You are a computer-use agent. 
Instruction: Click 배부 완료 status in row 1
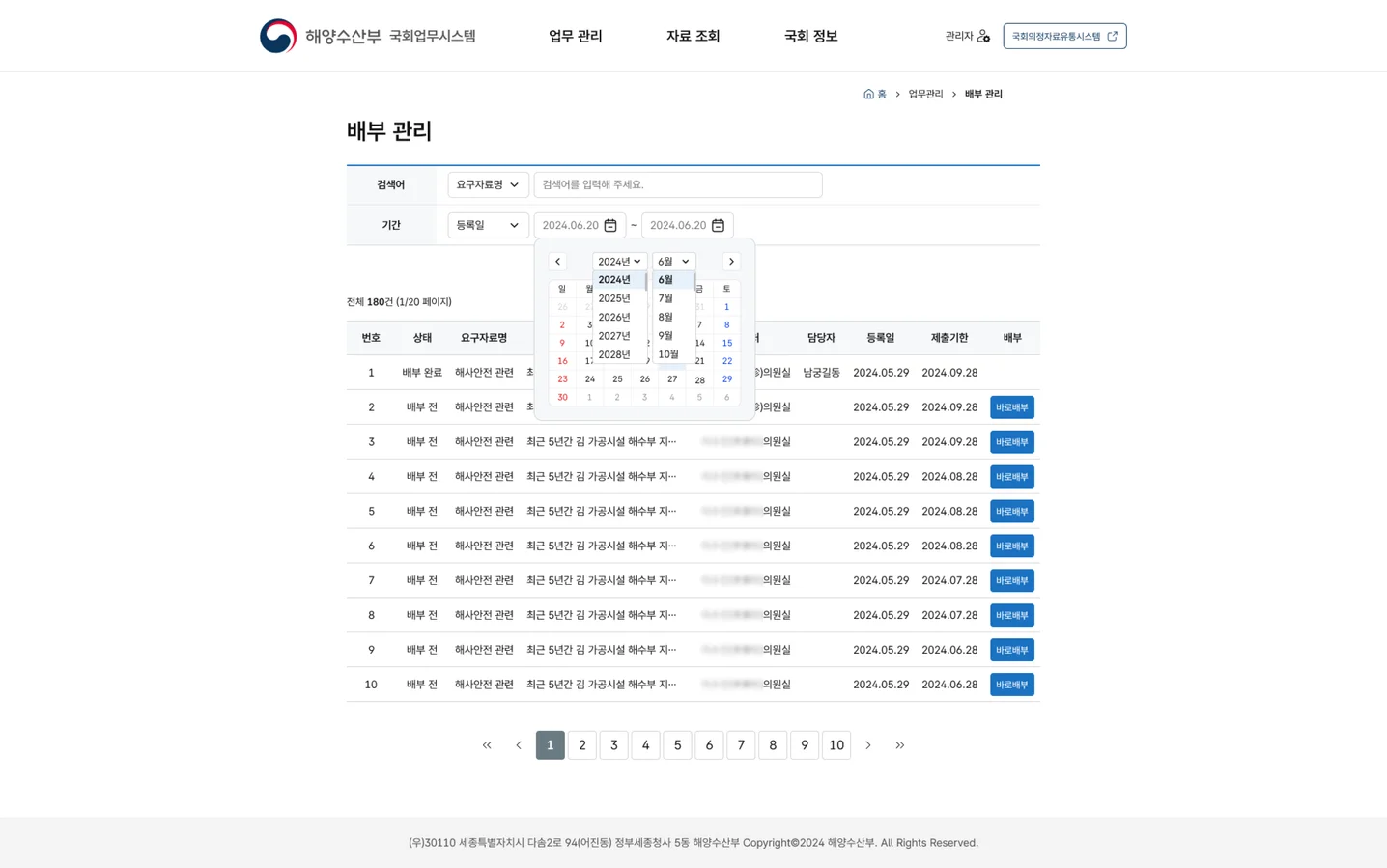(422, 373)
